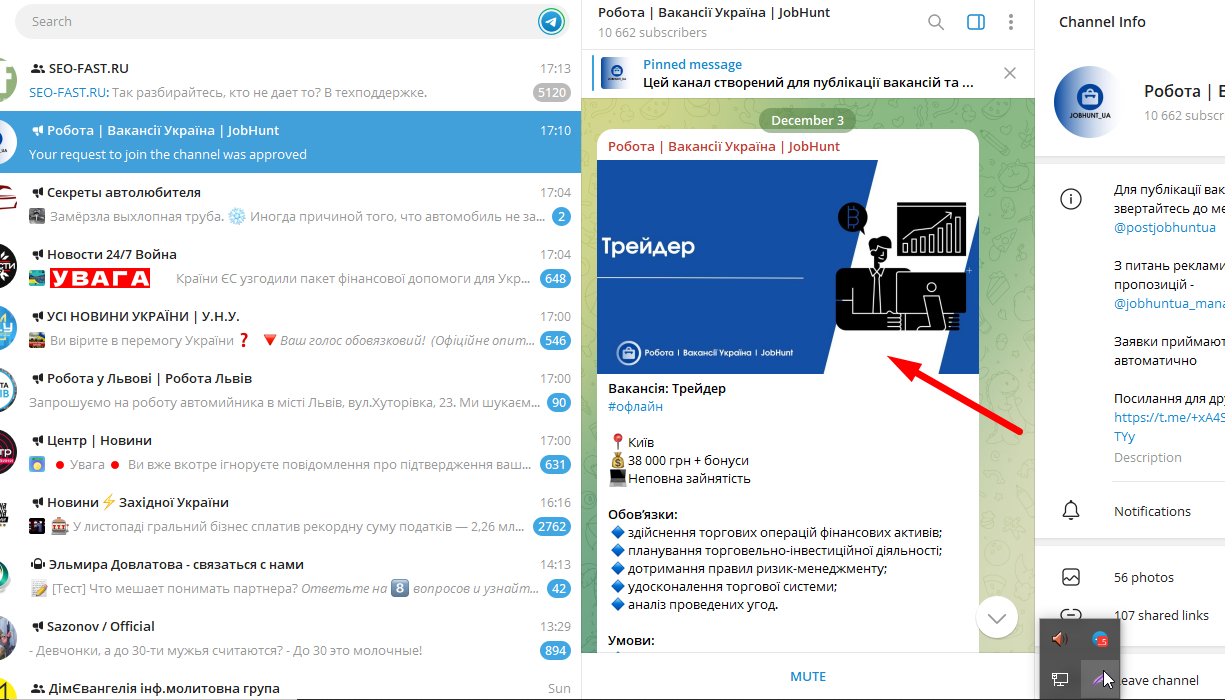This screenshot has height=700, width=1225.
Task: Click the 5120 unread badge on SEO-FAST.RU
Action: tap(552, 93)
